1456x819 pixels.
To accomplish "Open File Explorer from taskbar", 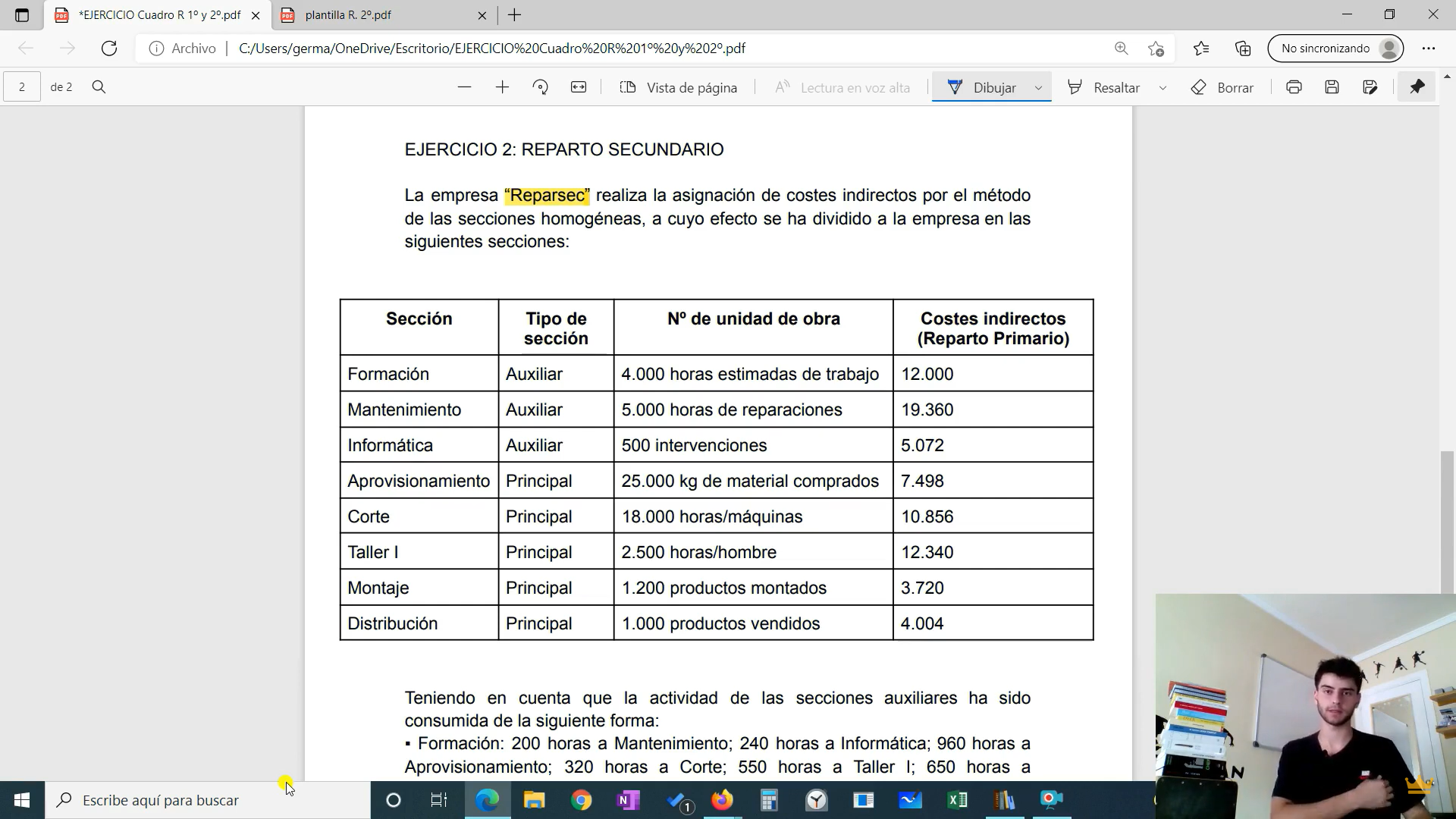I will click(534, 800).
